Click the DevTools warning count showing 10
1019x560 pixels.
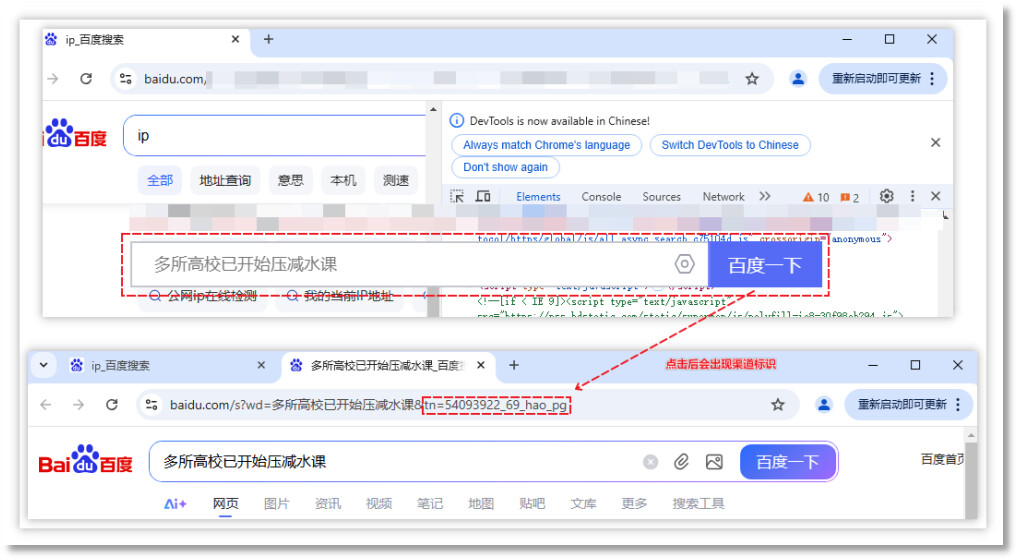816,197
